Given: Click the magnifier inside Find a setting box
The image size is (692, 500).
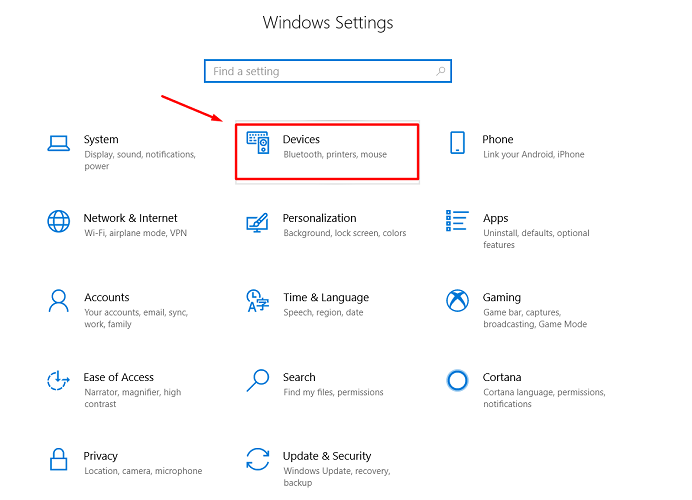Looking at the screenshot, I should [x=440, y=72].
